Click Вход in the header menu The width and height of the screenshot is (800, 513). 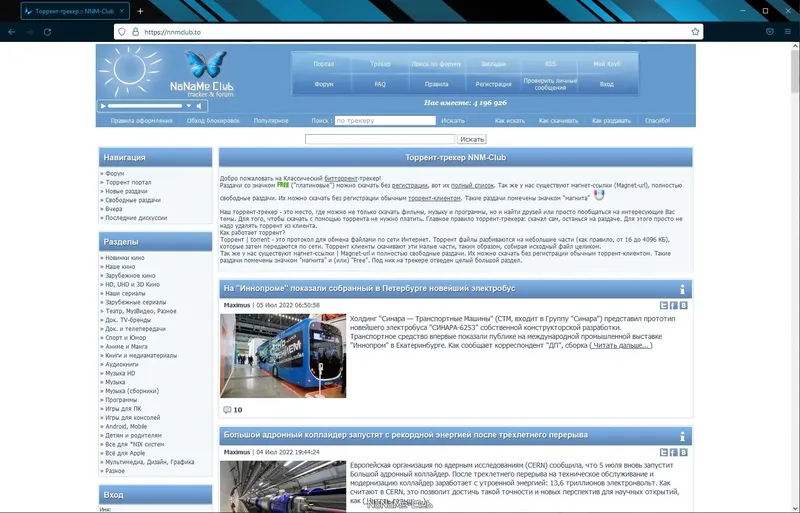(607, 84)
